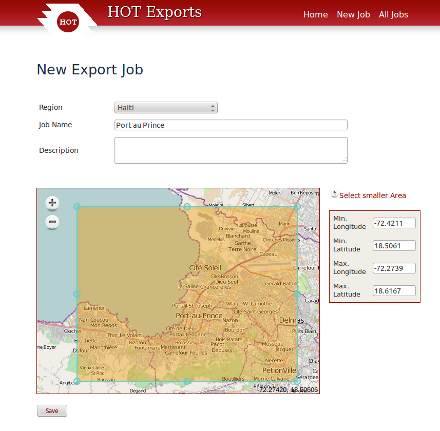Click the Save button
This screenshot has width=440, height=431.
pyautogui.click(x=52, y=411)
